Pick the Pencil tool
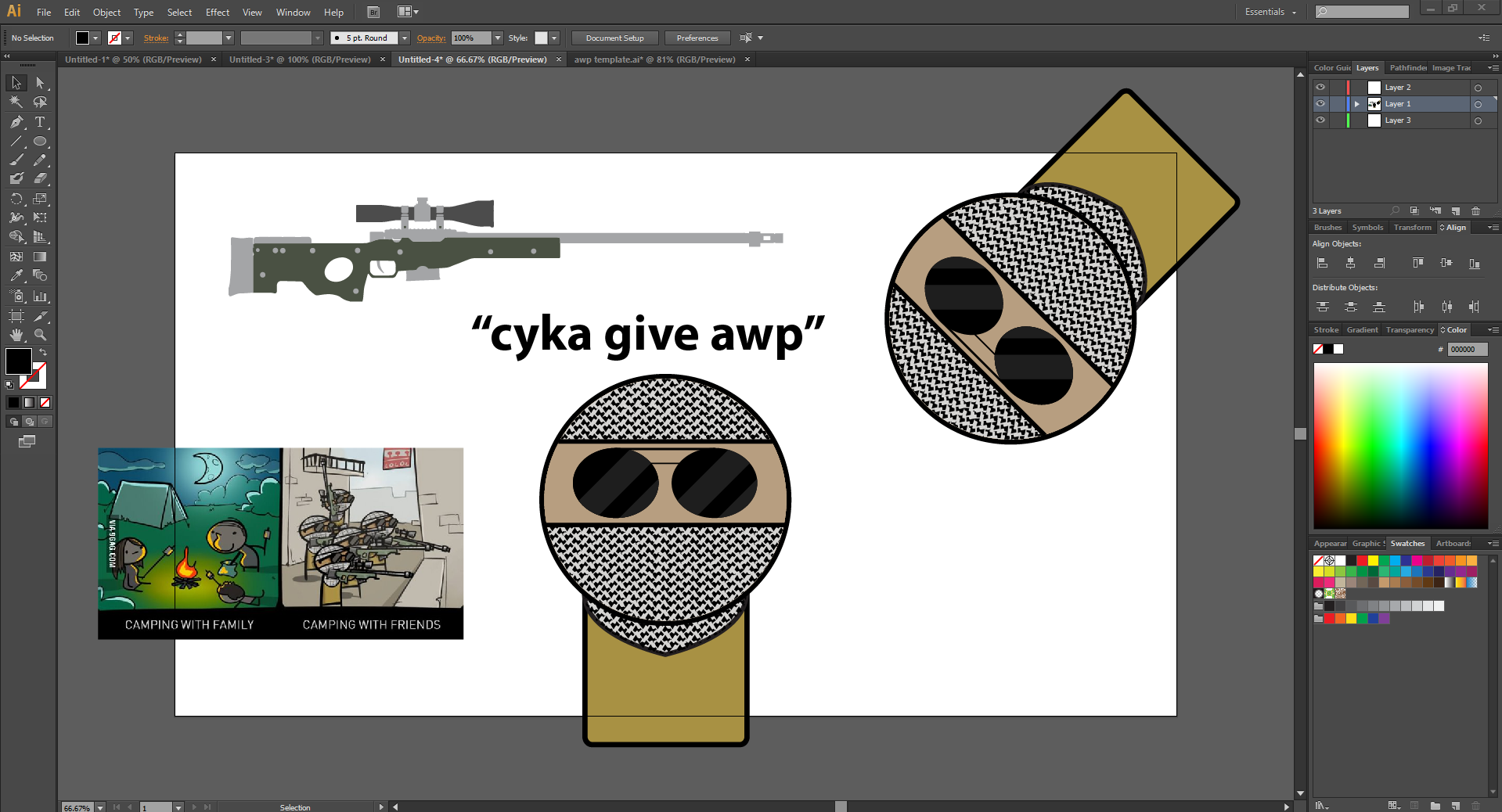The width and height of the screenshot is (1502, 812). coord(40,160)
